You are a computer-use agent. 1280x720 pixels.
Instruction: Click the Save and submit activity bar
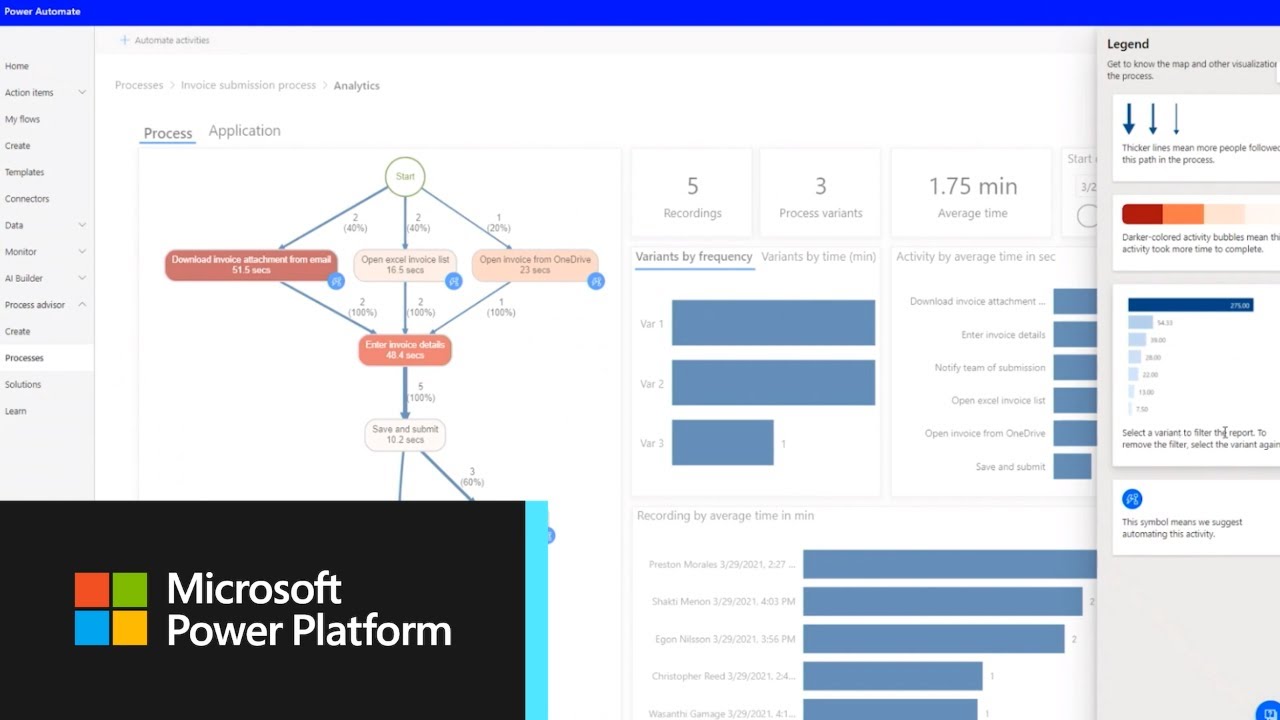[x=1072, y=467]
